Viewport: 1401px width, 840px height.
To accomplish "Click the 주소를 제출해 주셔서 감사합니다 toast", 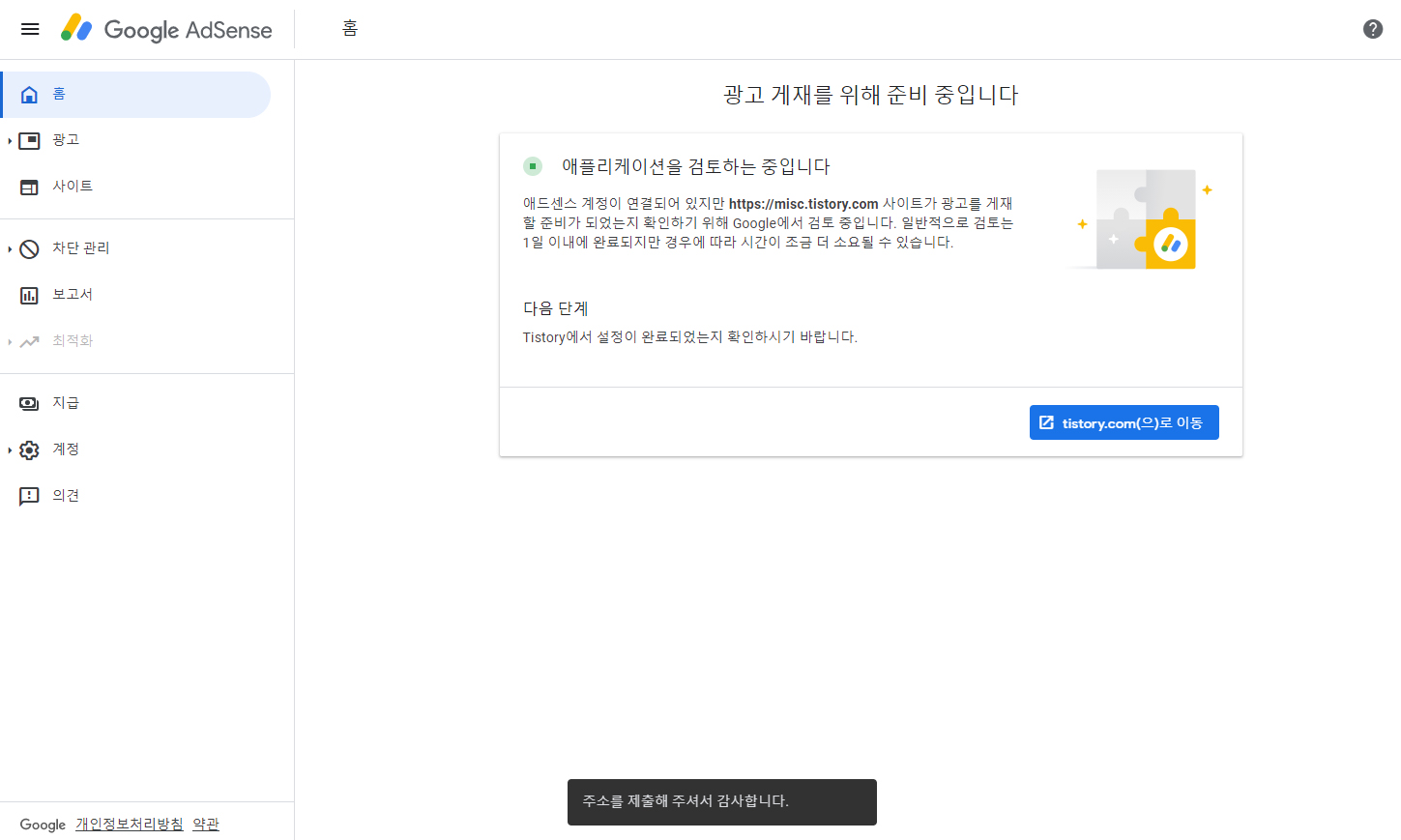I will click(x=722, y=802).
